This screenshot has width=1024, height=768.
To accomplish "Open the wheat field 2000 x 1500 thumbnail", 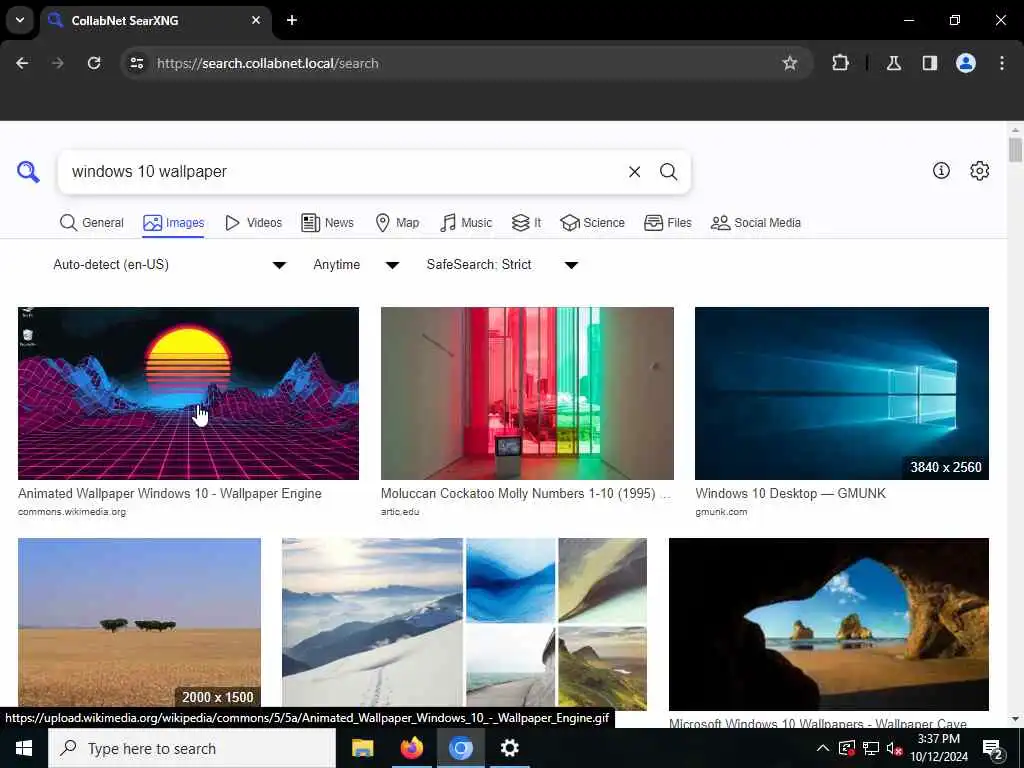I will [139, 624].
